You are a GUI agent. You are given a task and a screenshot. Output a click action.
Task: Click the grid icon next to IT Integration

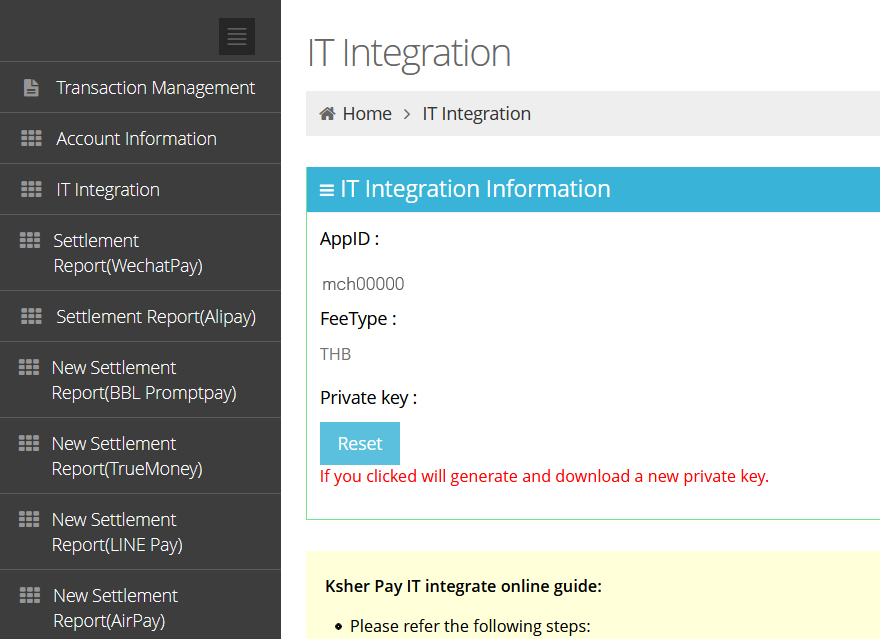pos(31,189)
